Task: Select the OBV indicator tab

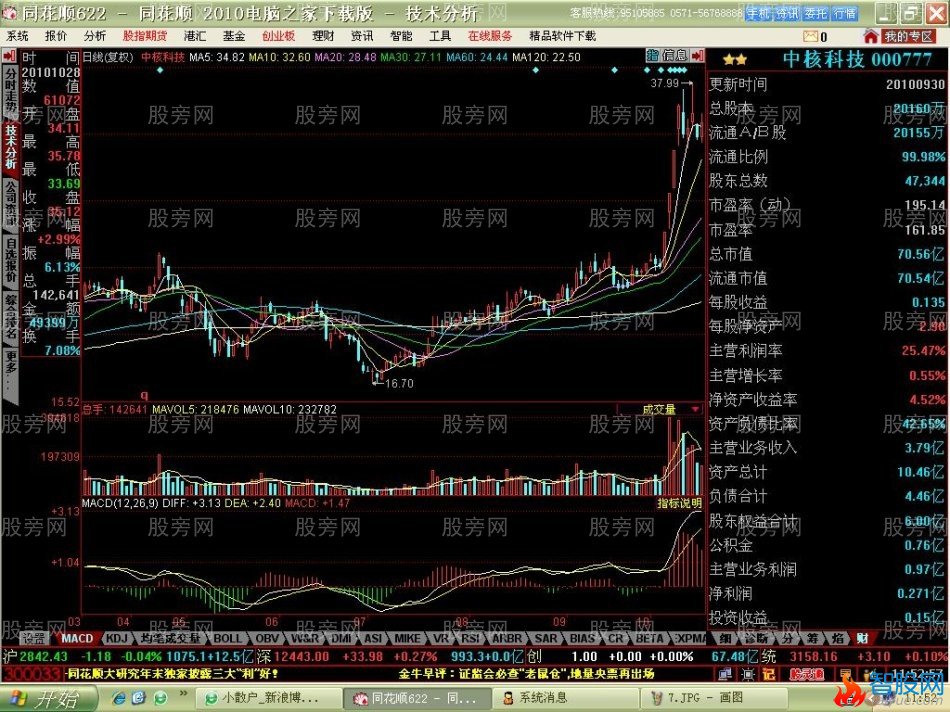Action: tap(267, 638)
